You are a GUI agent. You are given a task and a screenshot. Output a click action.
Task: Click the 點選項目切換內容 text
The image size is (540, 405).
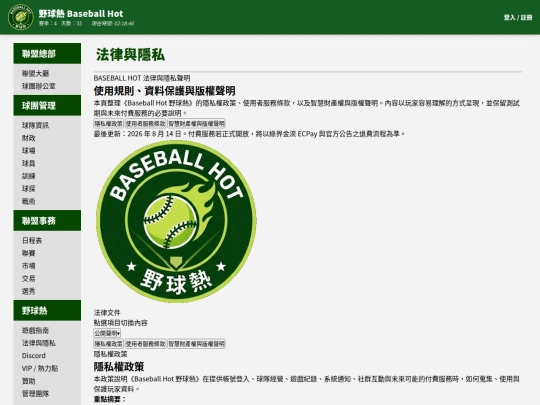[121, 323]
